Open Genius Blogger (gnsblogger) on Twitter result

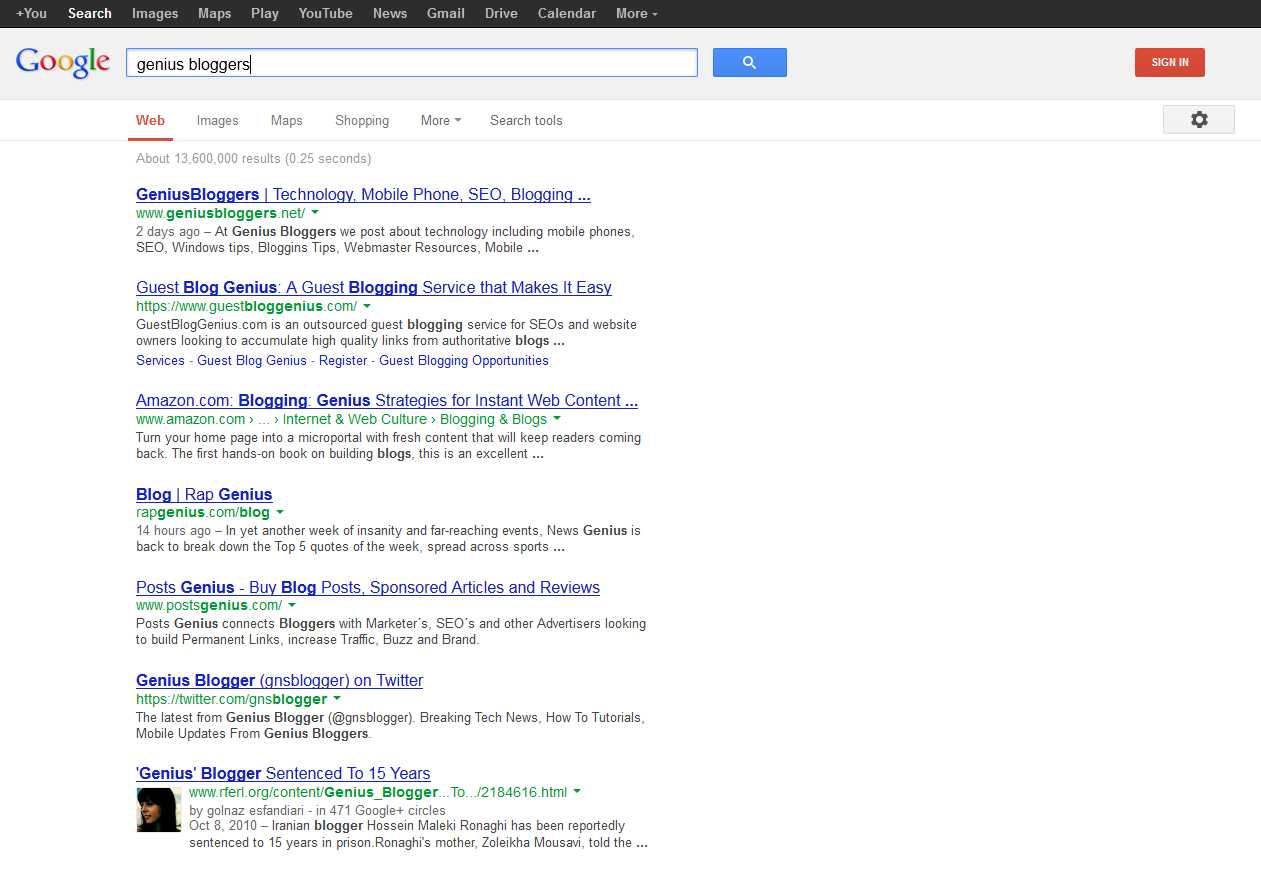pos(279,680)
